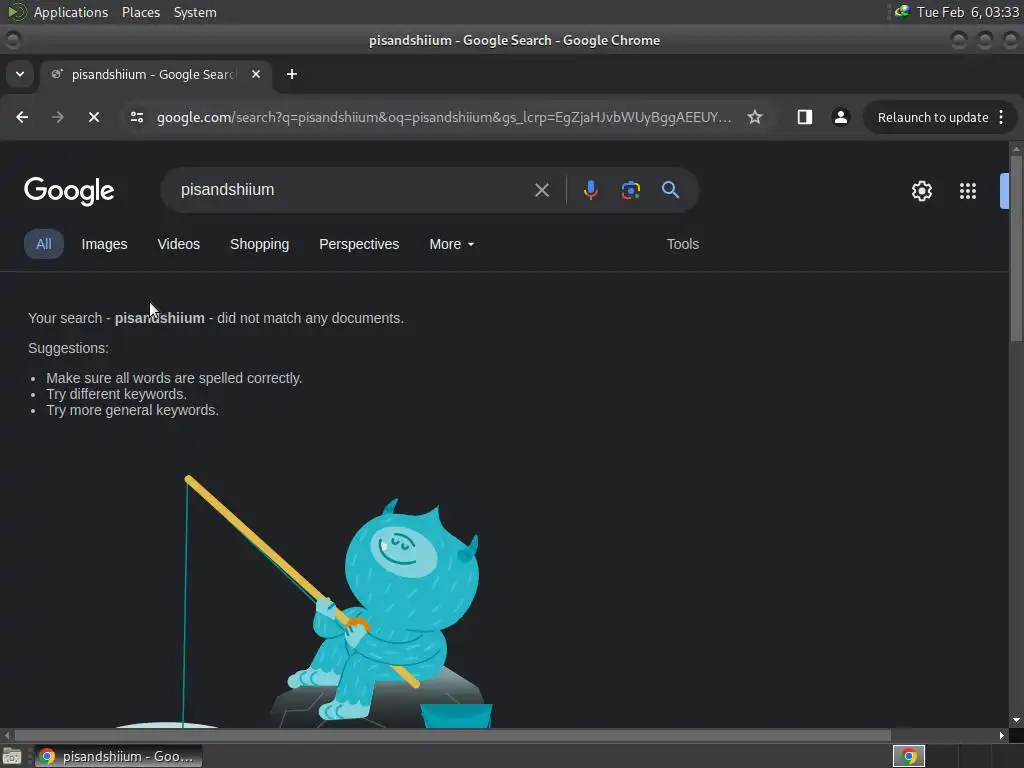Click the "Try different keywords." suggestion
The width and height of the screenshot is (1024, 768).
pyautogui.click(x=116, y=394)
